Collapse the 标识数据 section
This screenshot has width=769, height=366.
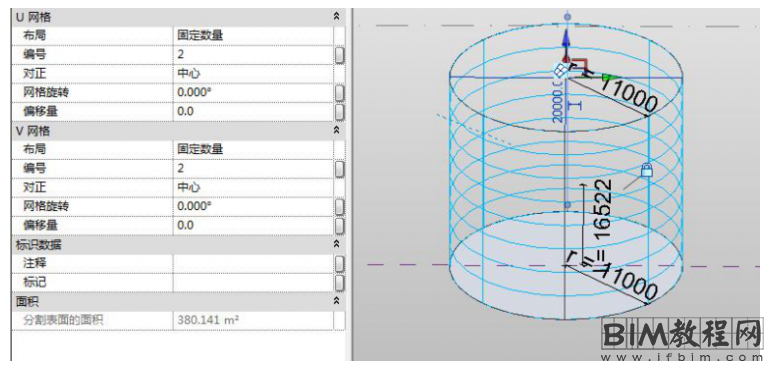[x=336, y=244]
